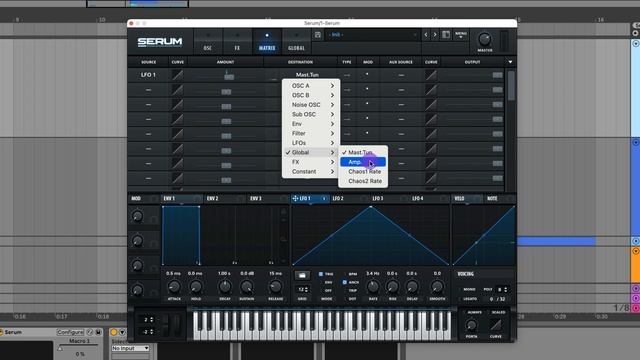Image resolution: width=640 pixels, height=360 pixels.
Task: Toggle LFO BPM sync
Action: click(x=352, y=274)
